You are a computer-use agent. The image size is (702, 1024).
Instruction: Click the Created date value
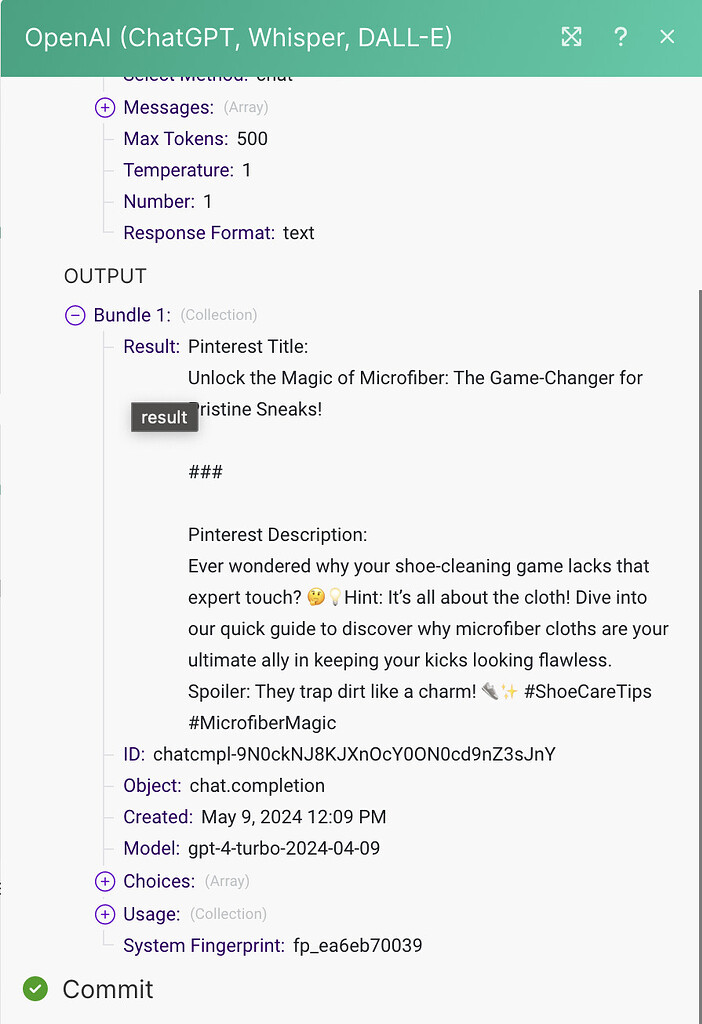point(294,817)
